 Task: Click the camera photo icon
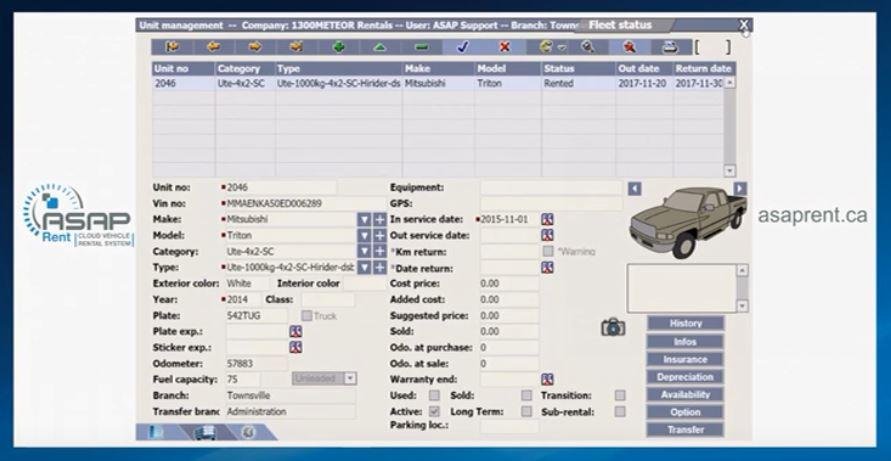pyautogui.click(x=613, y=327)
